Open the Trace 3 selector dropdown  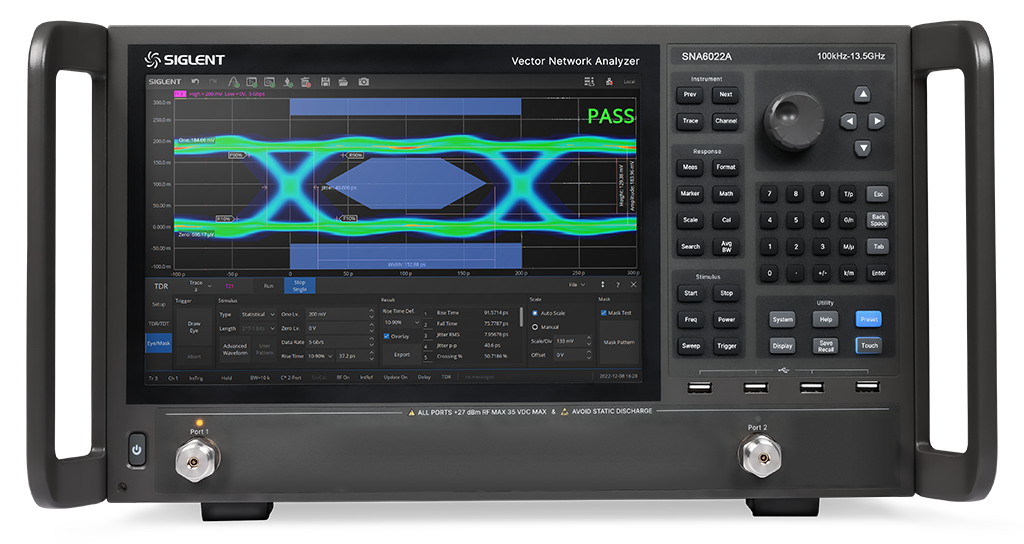point(200,286)
